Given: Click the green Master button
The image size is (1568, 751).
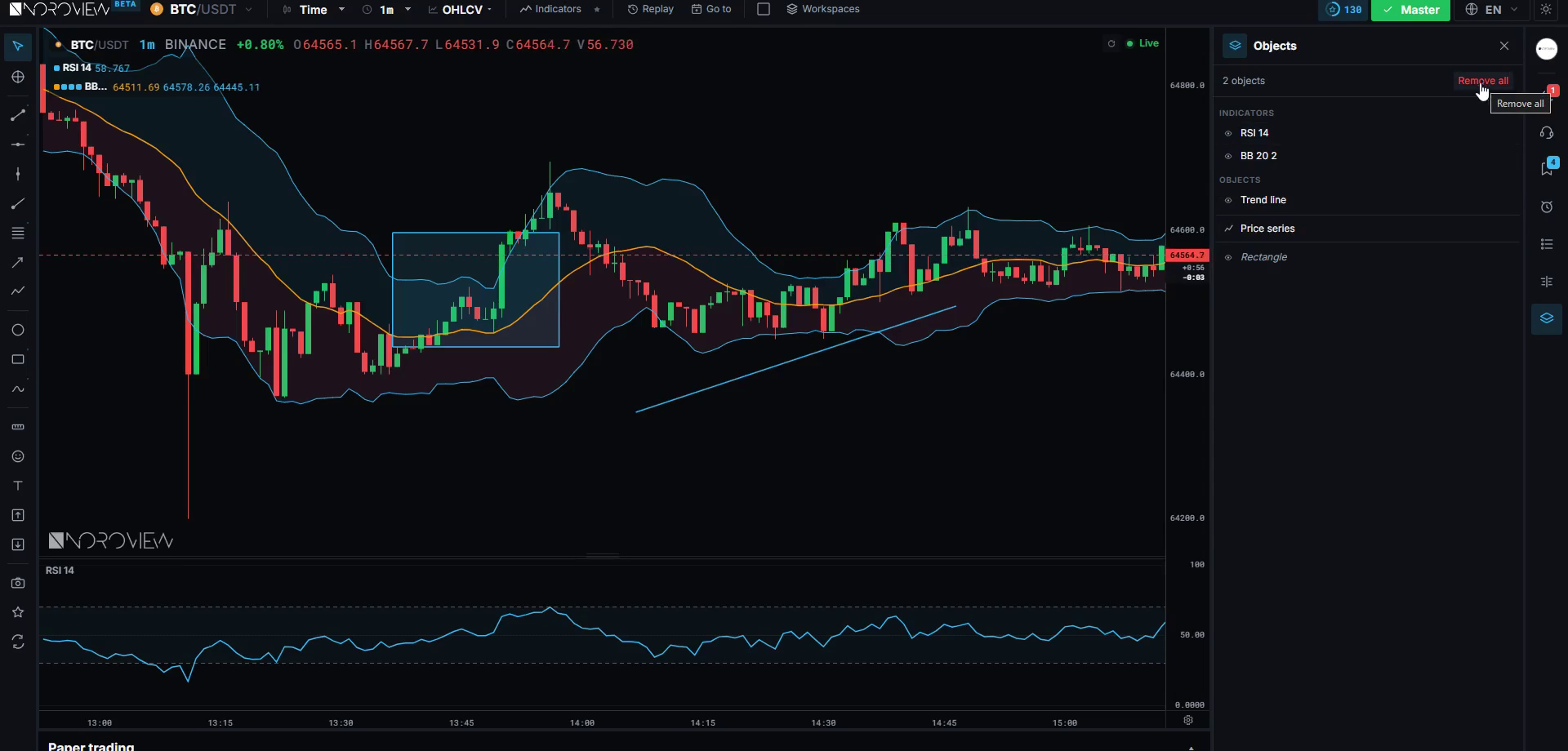Looking at the screenshot, I should [x=1410, y=10].
